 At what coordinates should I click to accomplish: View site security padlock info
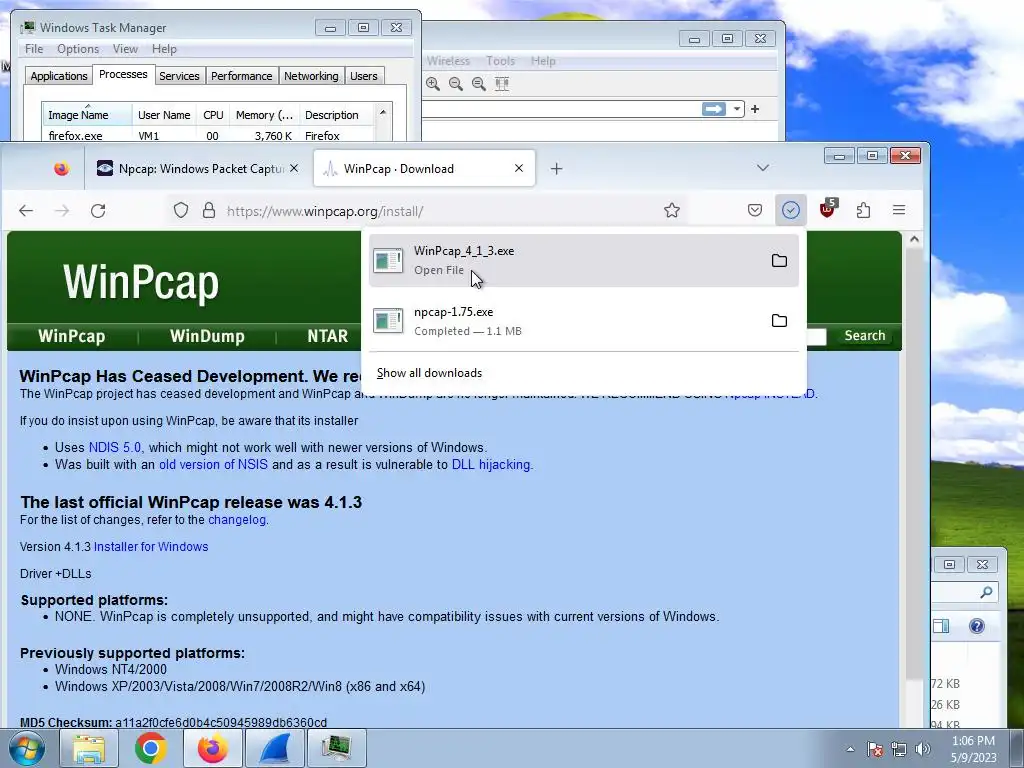[208, 210]
